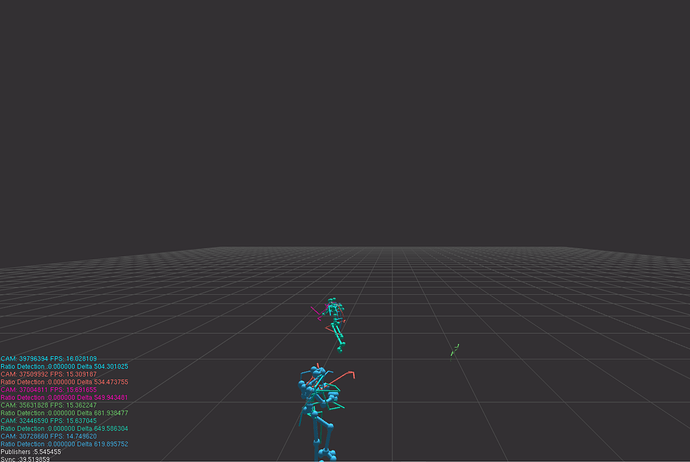Select the CAM 37509992 FPS line
The image size is (690, 462).
pyautogui.click(x=48, y=374)
